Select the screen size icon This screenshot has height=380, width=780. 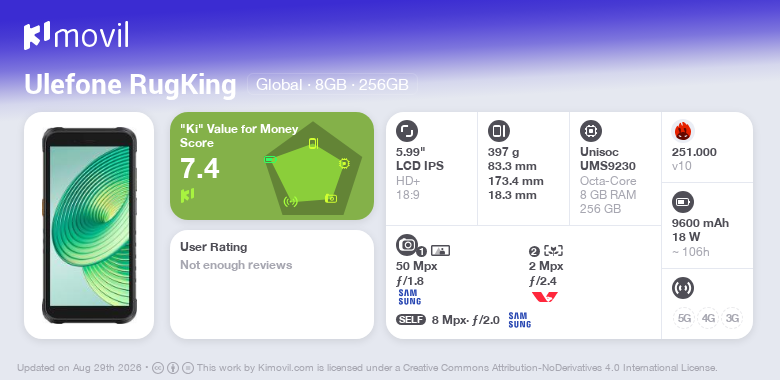point(407,131)
